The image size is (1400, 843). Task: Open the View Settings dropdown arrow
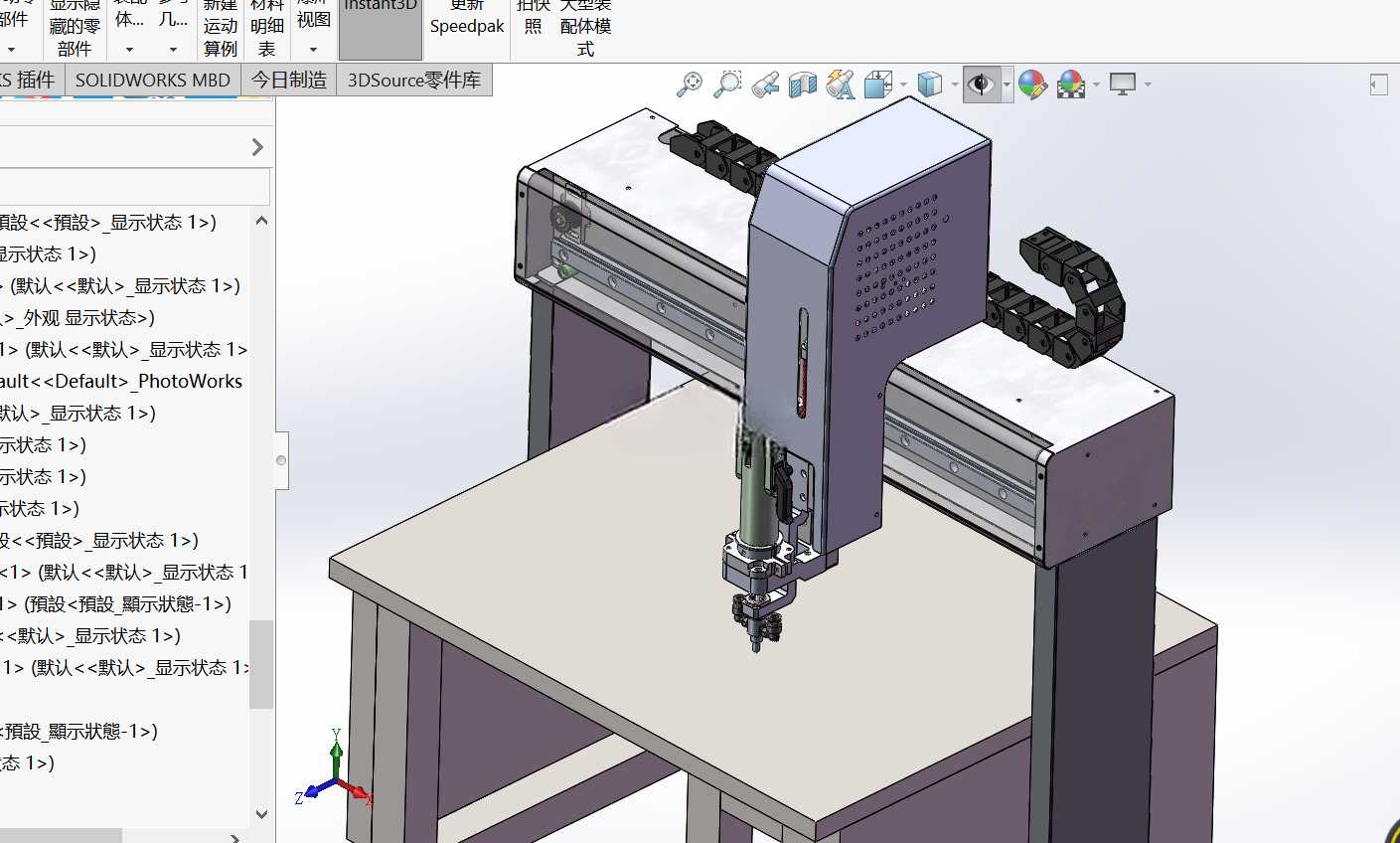pyautogui.click(x=1148, y=84)
